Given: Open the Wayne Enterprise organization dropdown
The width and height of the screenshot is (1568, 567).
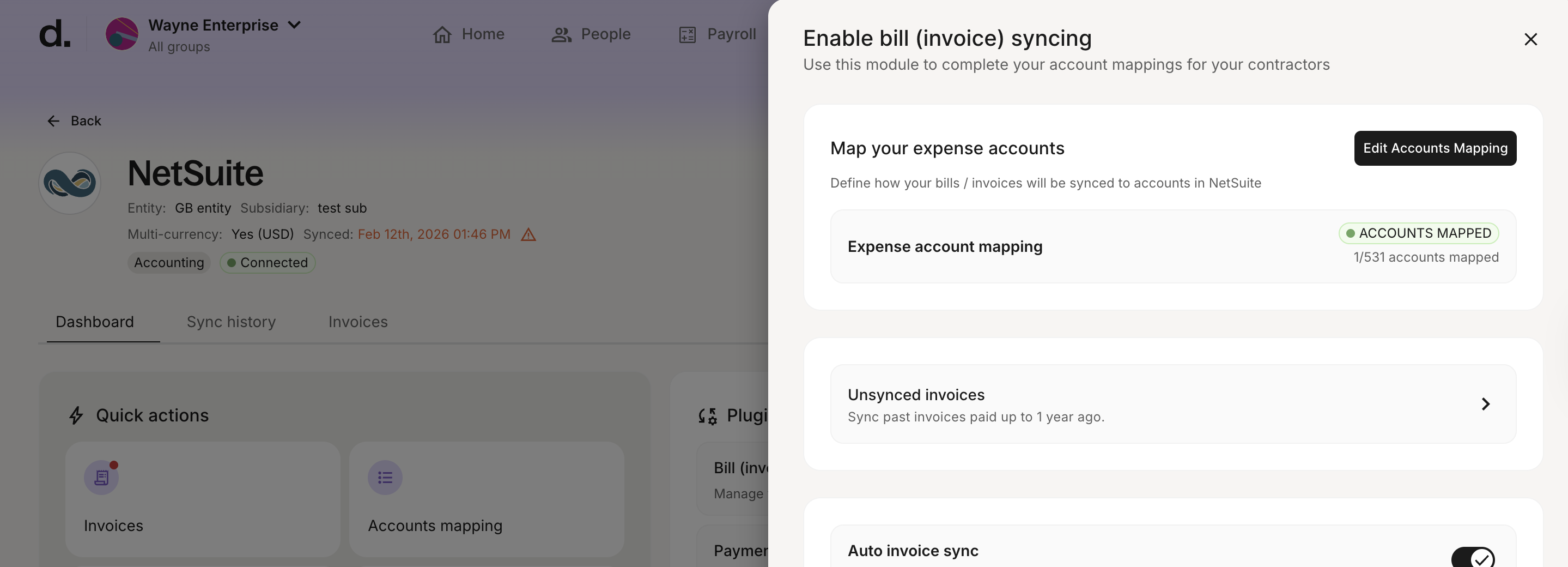Looking at the screenshot, I should pyautogui.click(x=294, y=25).
